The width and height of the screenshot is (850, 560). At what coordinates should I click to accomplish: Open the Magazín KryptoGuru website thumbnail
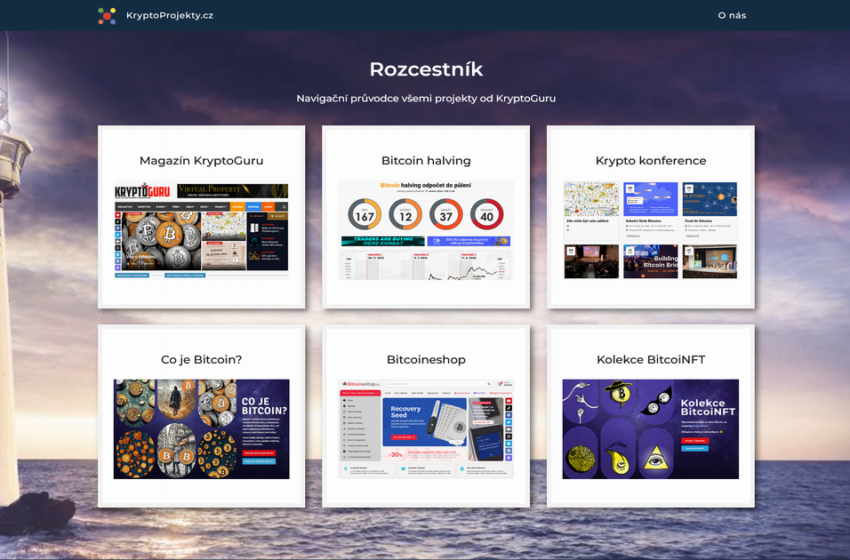click(x=201, y=230)
